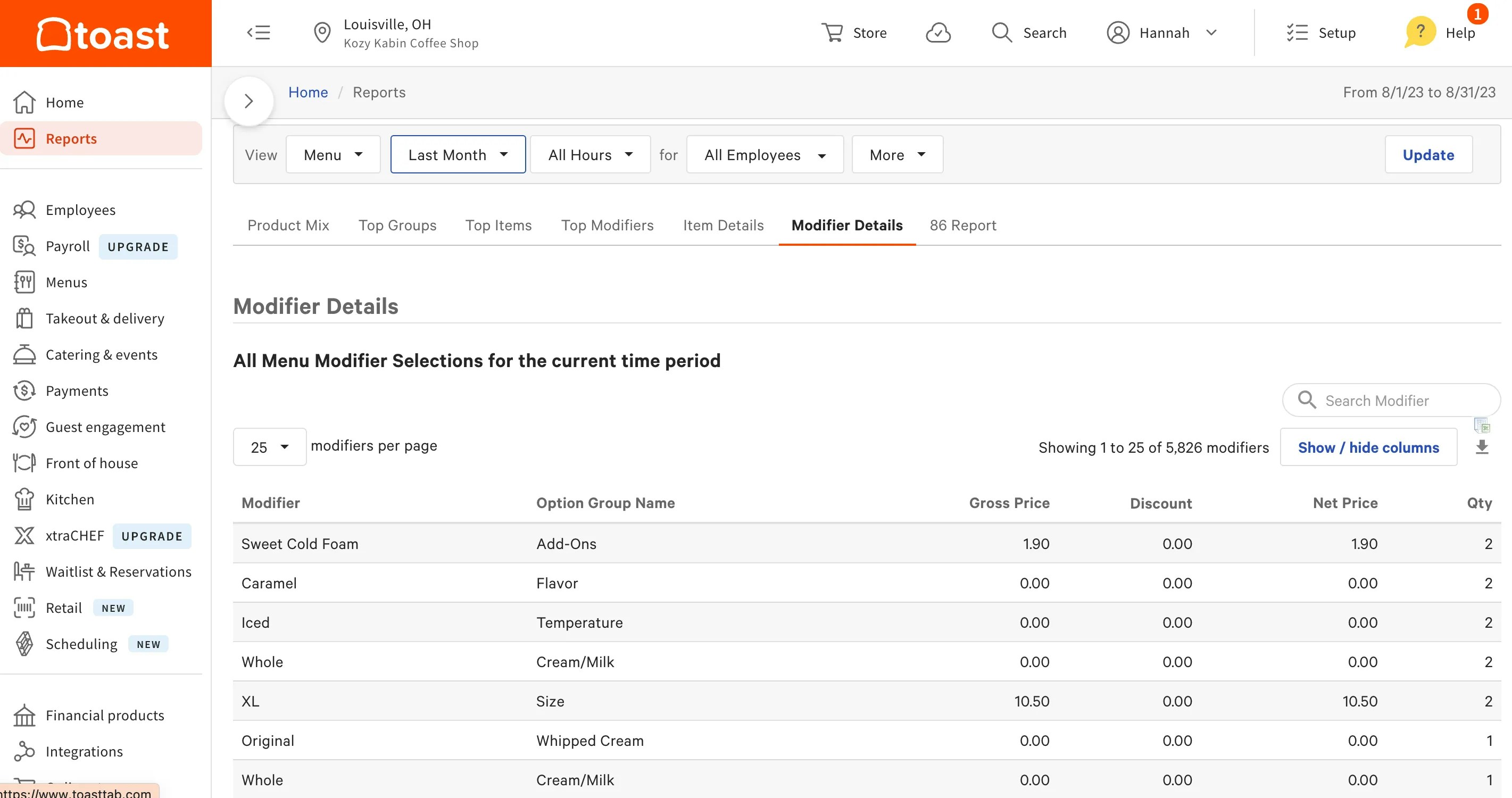Expand the side panel chevron button
The width and height of the screenshot is (1512, 798).
(x=249, y=102)
